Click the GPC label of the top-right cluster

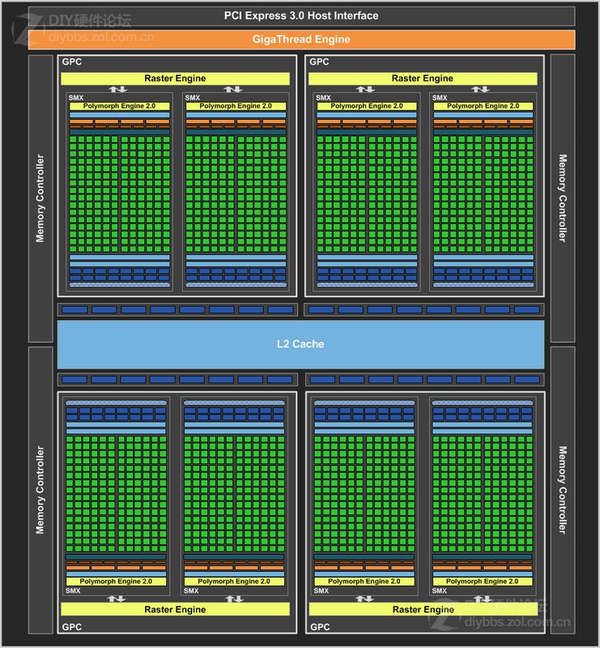[319, 62]
